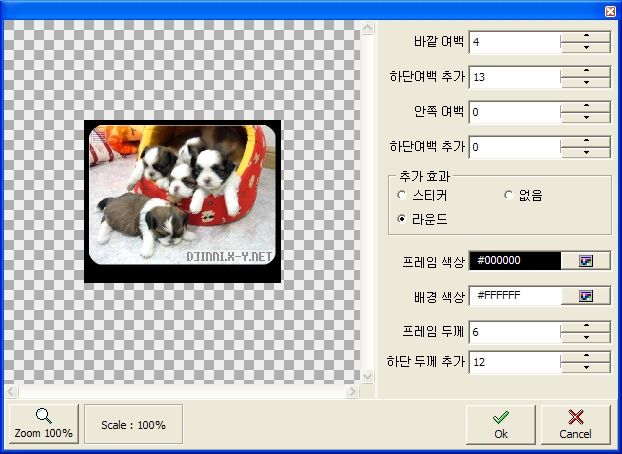Screen dimensions: 622x454
Task: Open the 프레임 색상 color picker icon
Action: [586, 261]
